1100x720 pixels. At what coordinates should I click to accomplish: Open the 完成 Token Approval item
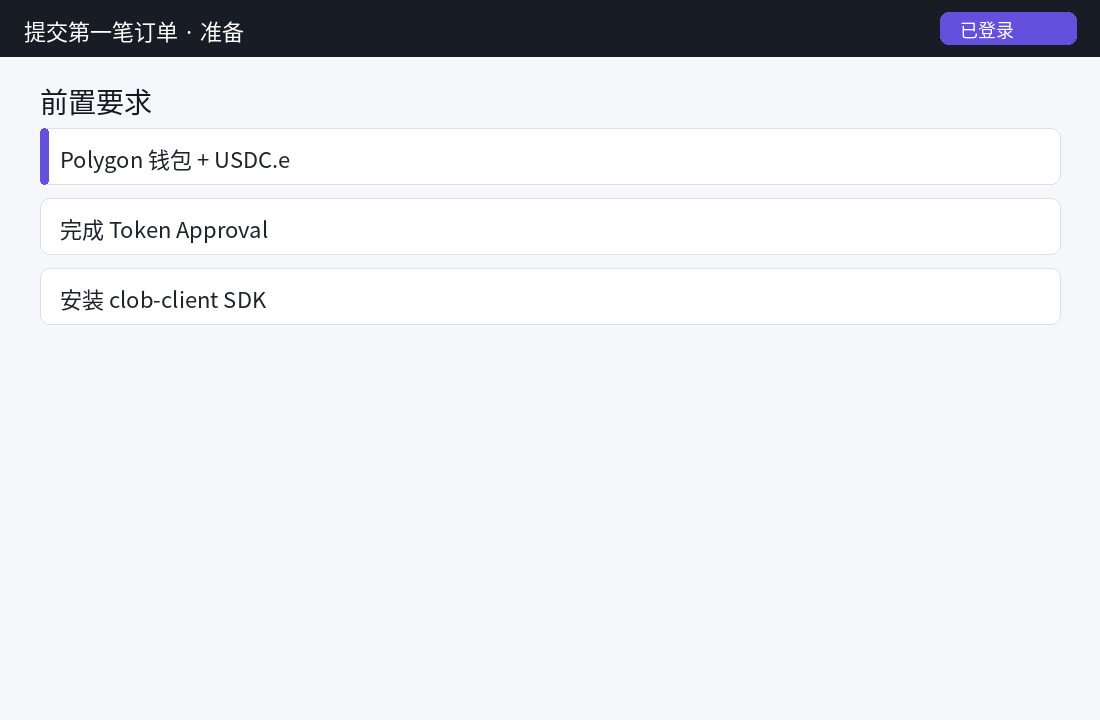(x=550, y=227)
